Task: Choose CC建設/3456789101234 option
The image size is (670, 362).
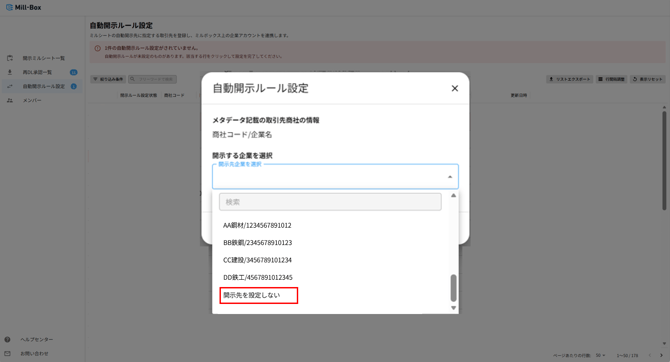Action: [x=257, y=260]
